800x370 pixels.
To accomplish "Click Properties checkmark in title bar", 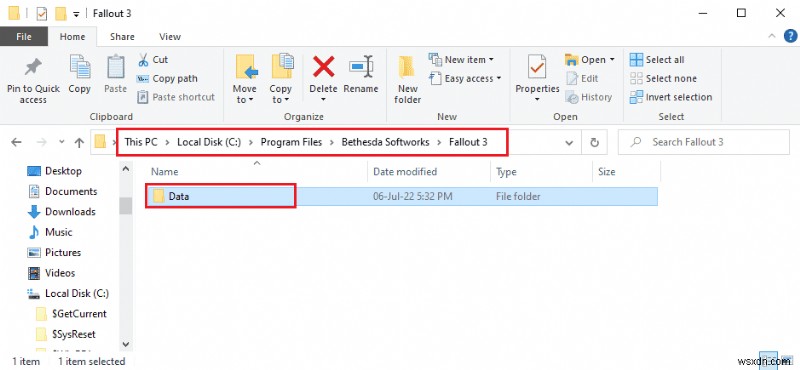I will 42,14.
